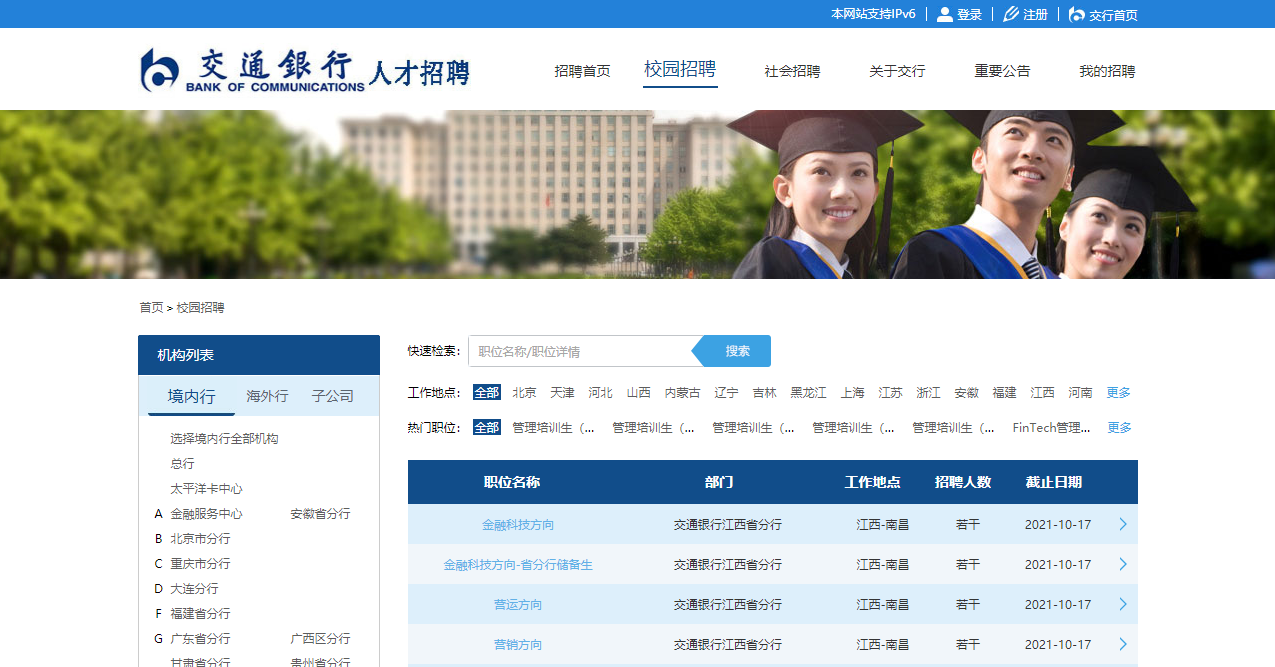Click the 交行首页 circular logo icon
The image size is (1275, 667).
[x=1076, y=14]
